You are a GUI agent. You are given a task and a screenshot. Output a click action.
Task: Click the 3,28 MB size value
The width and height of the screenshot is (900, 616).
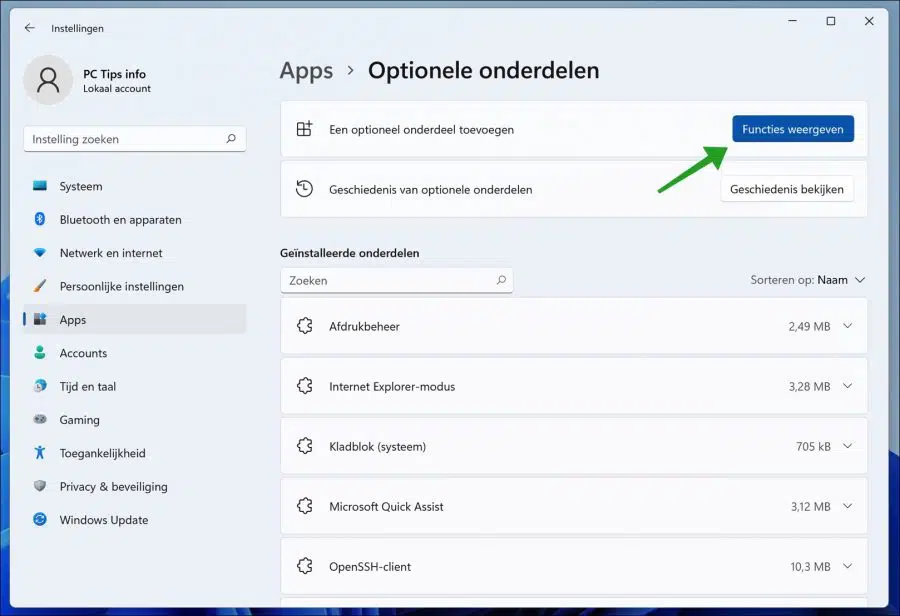809,386
